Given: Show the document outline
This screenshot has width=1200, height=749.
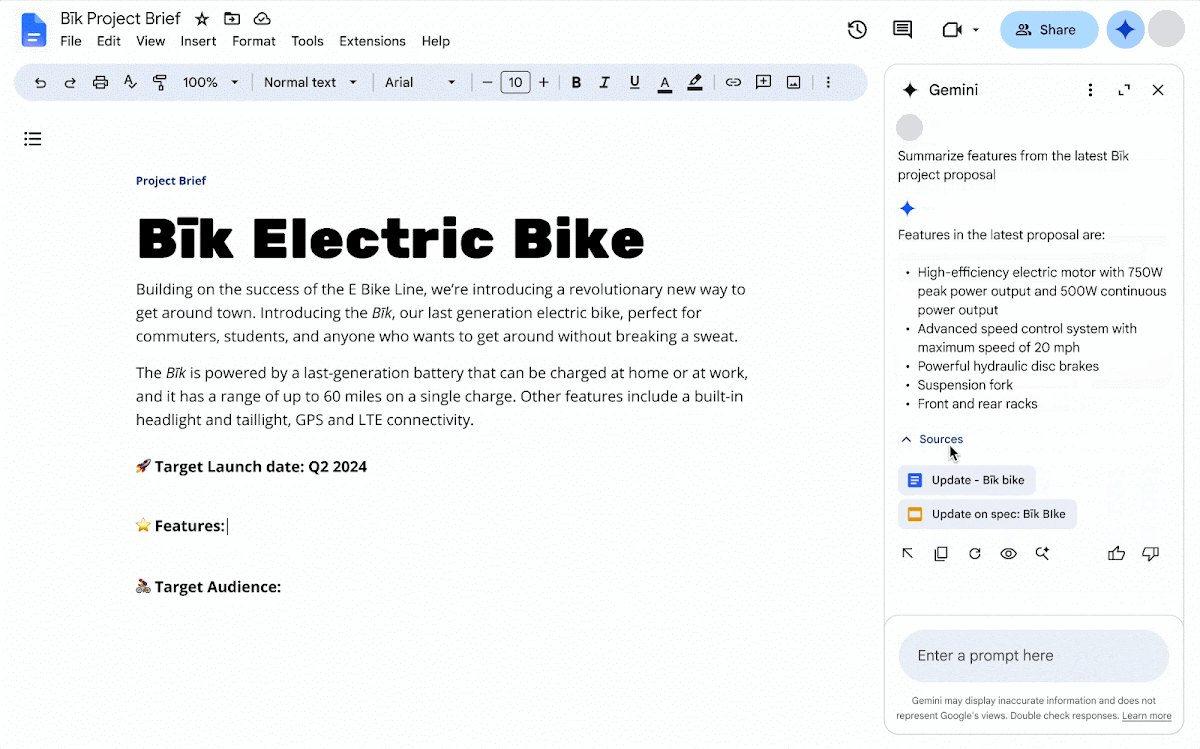Looking at the screenshot, I should click(x=33, y=139).
